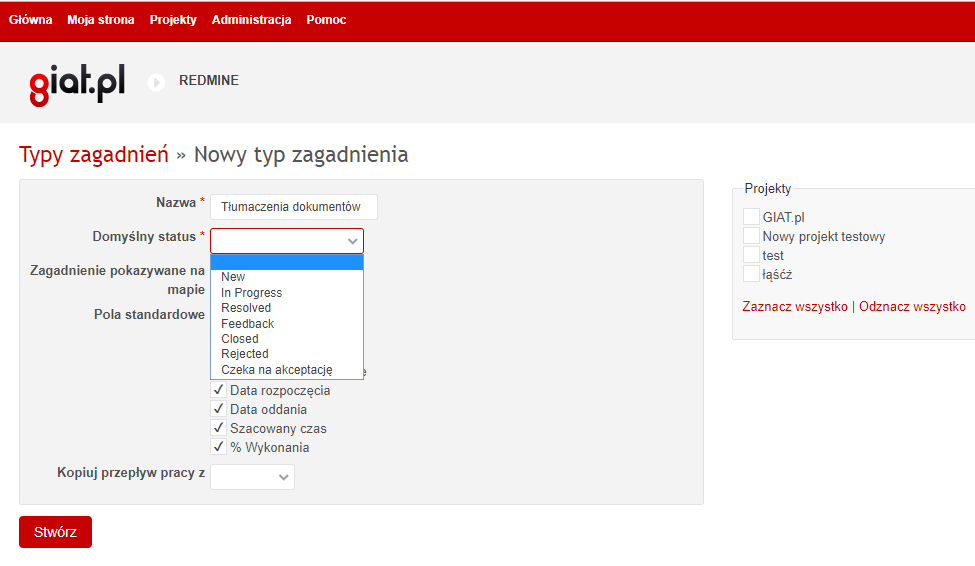
Task: Click the Projekty fieldset legend
Action: point(767,188)
